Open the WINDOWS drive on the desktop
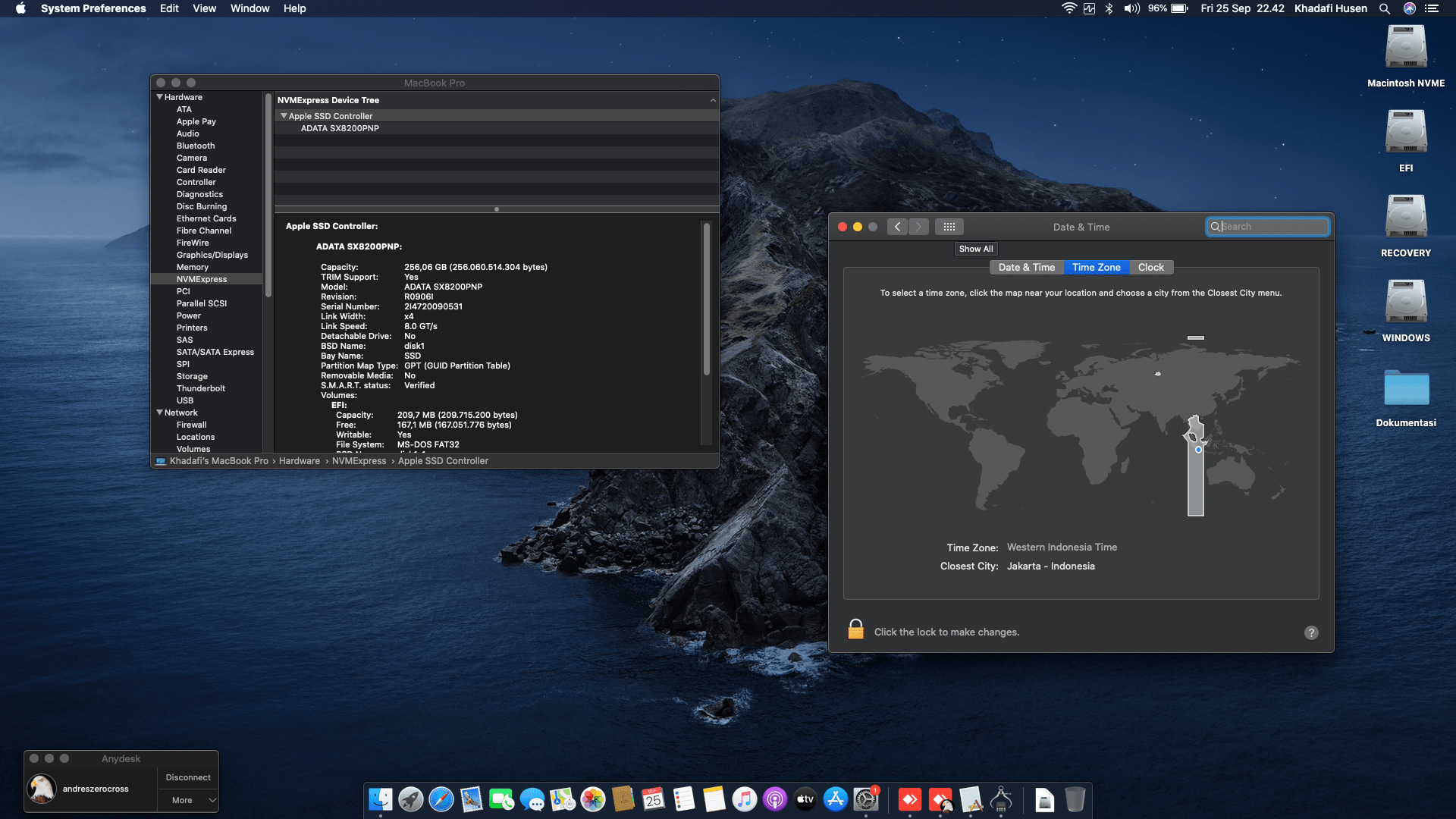Image resolution: width=1456 pixels, height=819 pixels. coord(1406,311)
